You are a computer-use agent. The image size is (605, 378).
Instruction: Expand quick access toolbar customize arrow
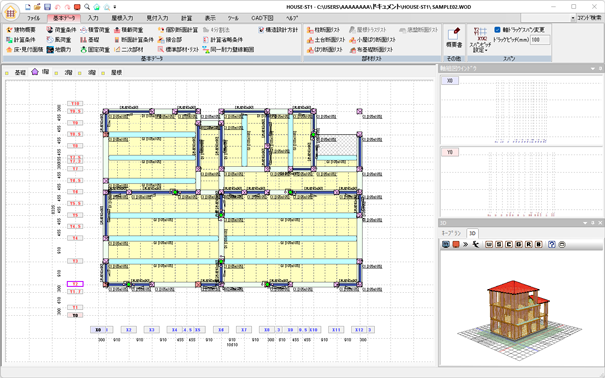(x=115, y=7)
